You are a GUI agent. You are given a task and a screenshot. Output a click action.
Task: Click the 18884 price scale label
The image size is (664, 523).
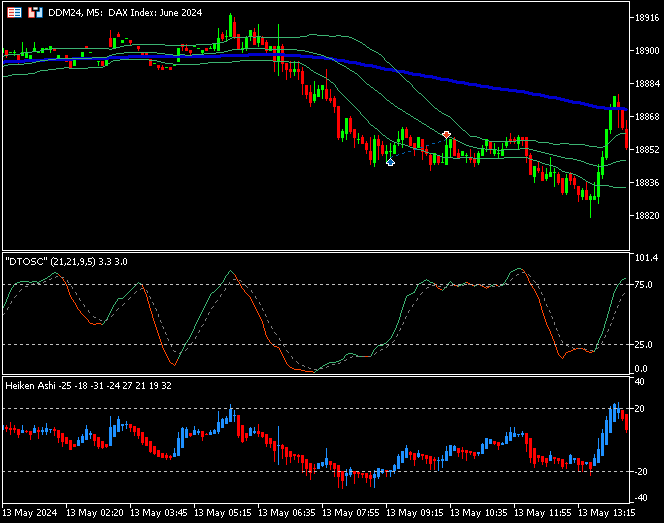point(647,84)
